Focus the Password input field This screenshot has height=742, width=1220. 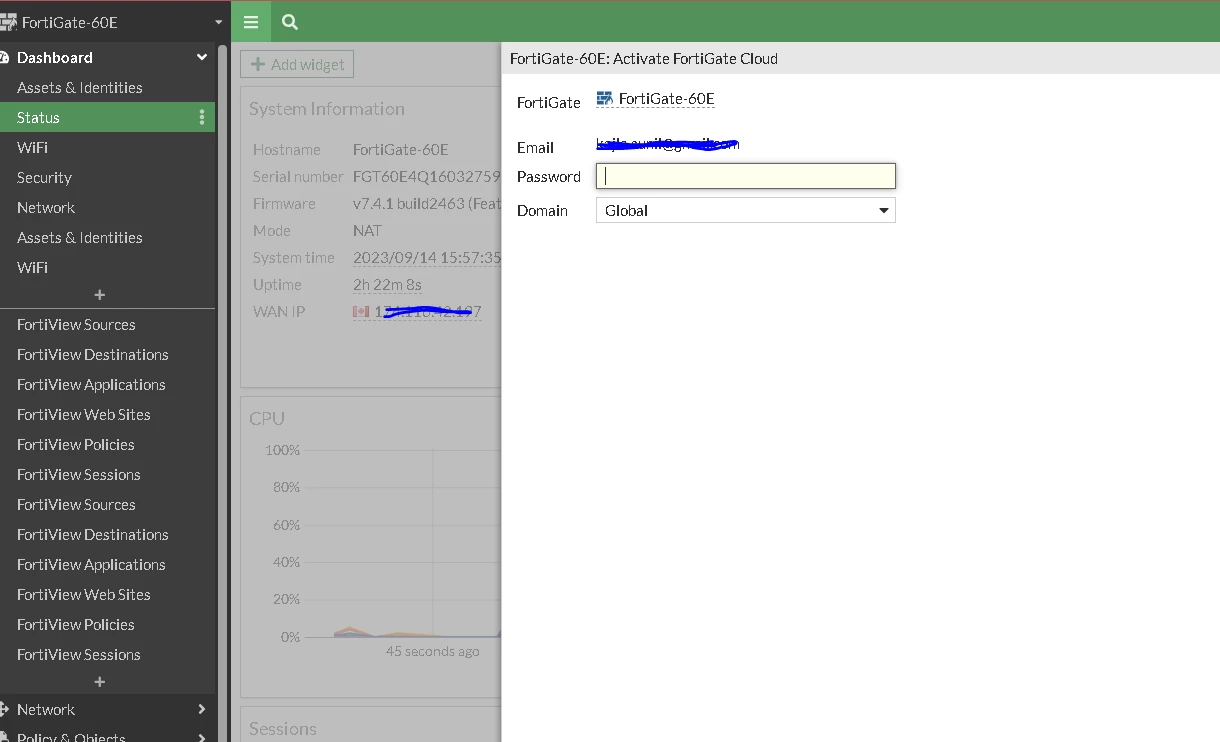pos(745,176)
